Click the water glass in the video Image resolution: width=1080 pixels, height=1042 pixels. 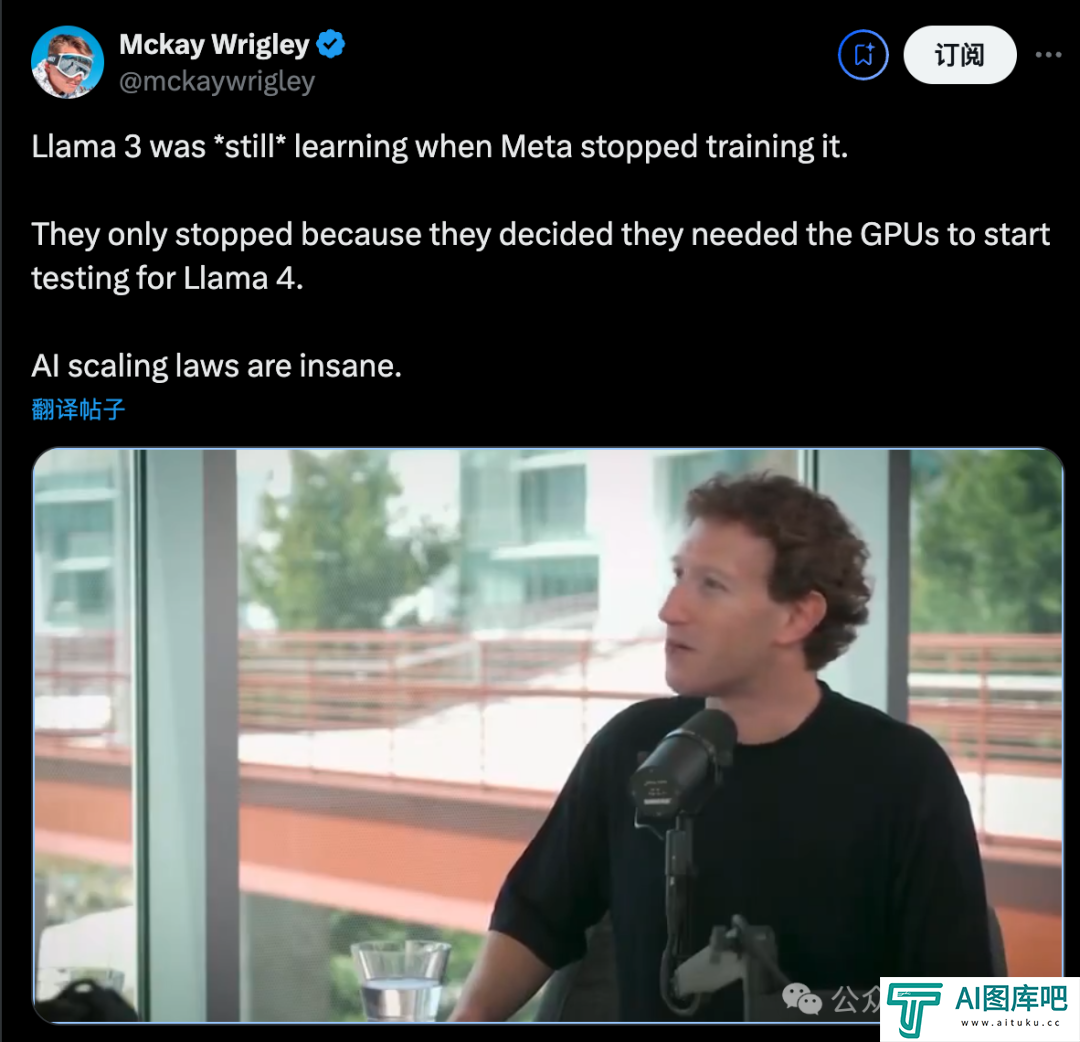[x=401, y=979]
